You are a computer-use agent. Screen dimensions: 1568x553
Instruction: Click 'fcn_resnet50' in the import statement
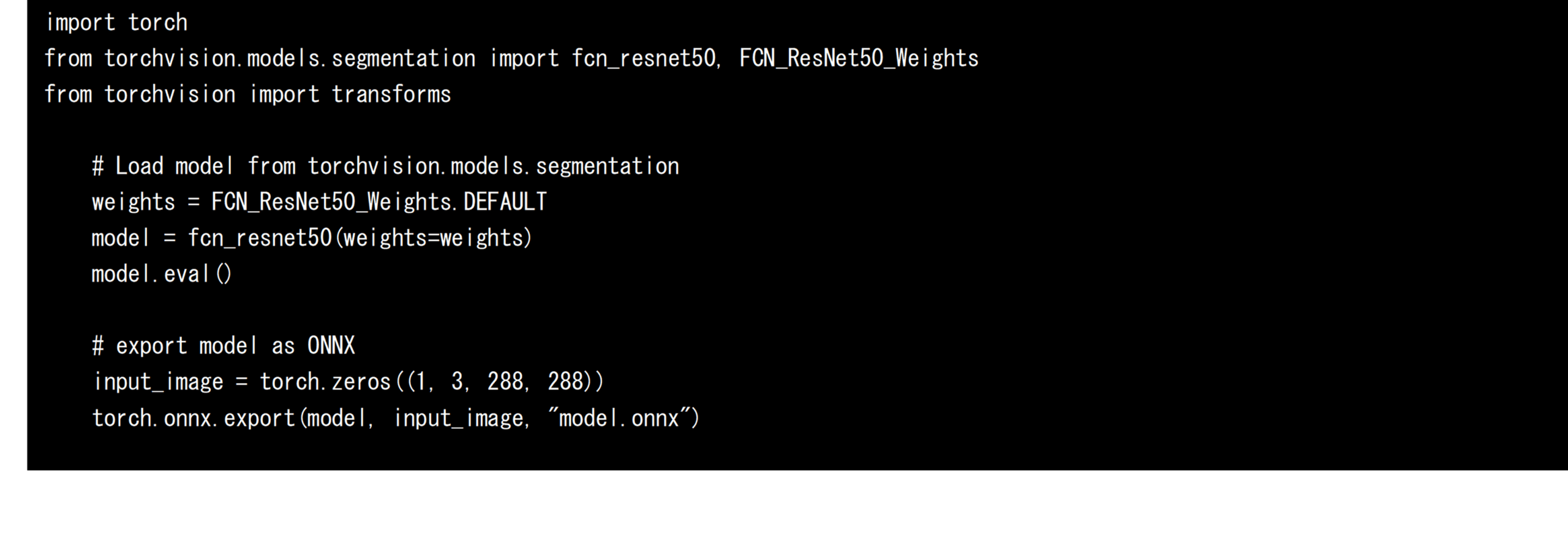pos(643,59)
